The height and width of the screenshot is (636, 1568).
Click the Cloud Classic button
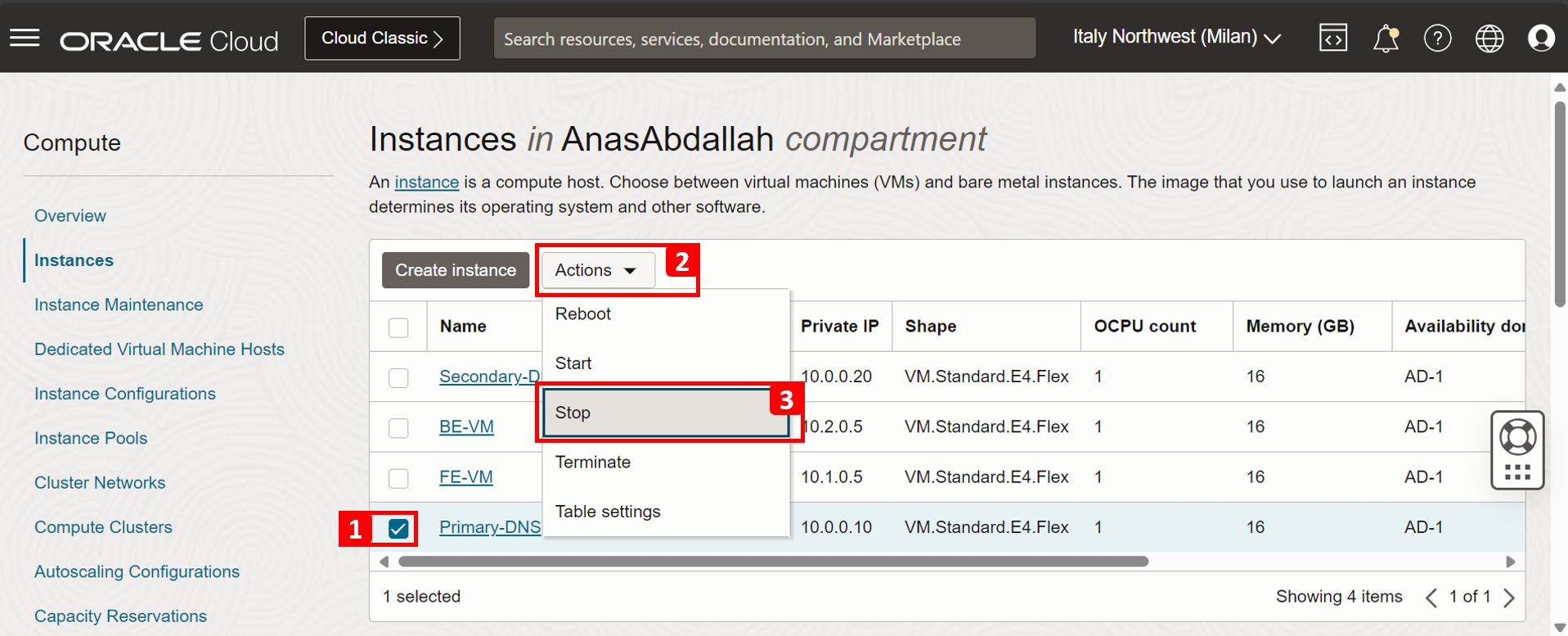point(382,38)
